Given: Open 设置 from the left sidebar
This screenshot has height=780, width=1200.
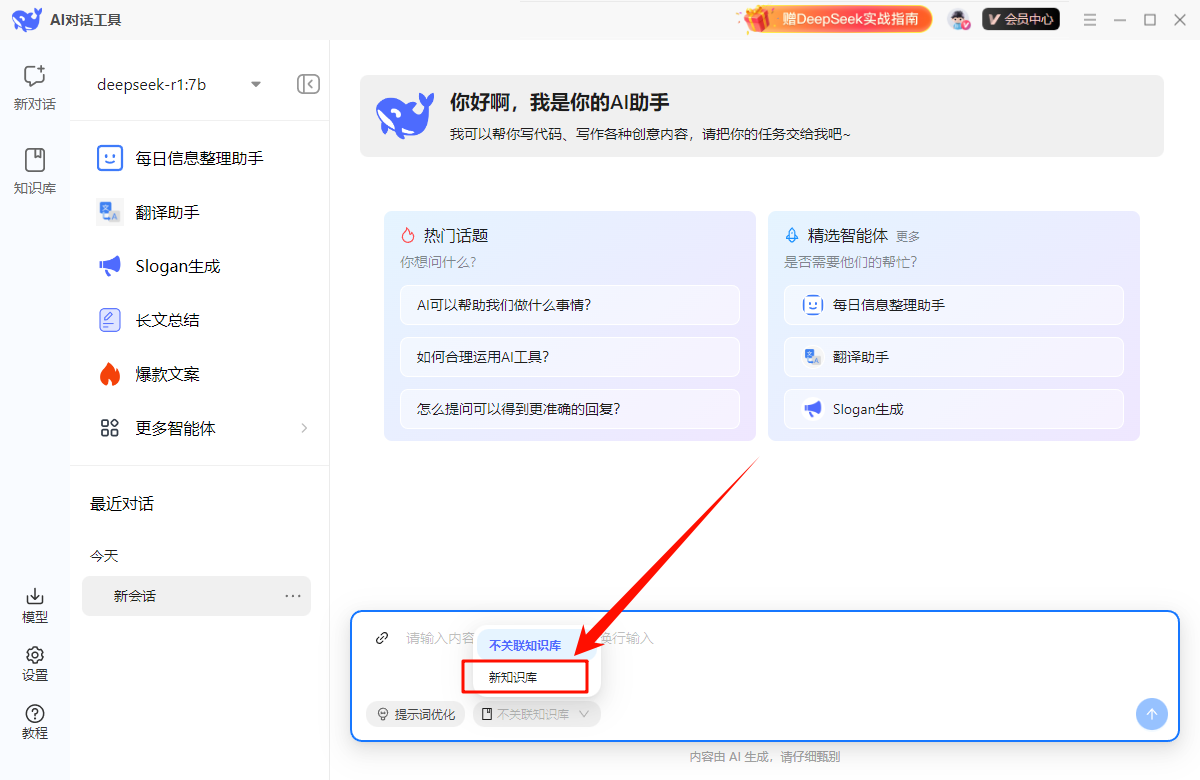Looking at the screenshot, I should pos(34,664).
